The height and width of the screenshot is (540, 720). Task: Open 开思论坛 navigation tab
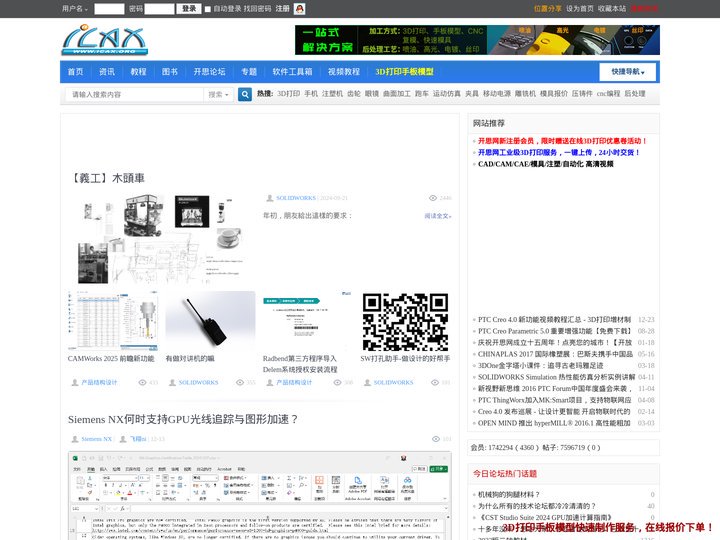pyautogui.click(x=209, y=72)
